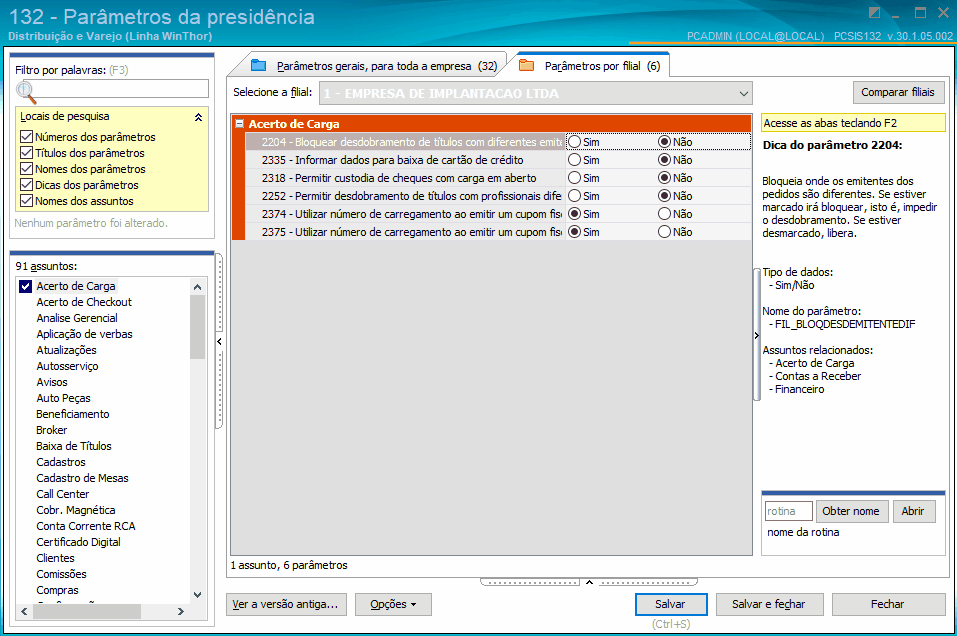957x636 pixels.
Task: Click Salvar e fechar button
Action: click(x=769, y=604)
